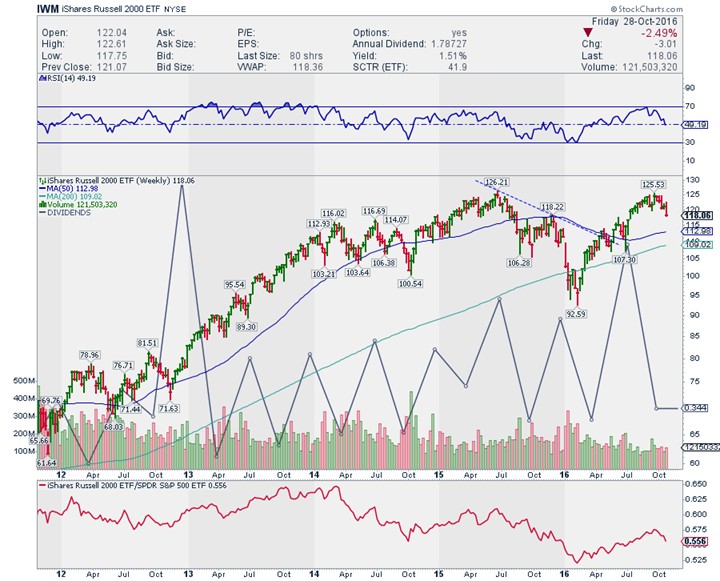The image size is (720, 581).
Task: Click the 114.07 price label
Action: tap(396, 220)
